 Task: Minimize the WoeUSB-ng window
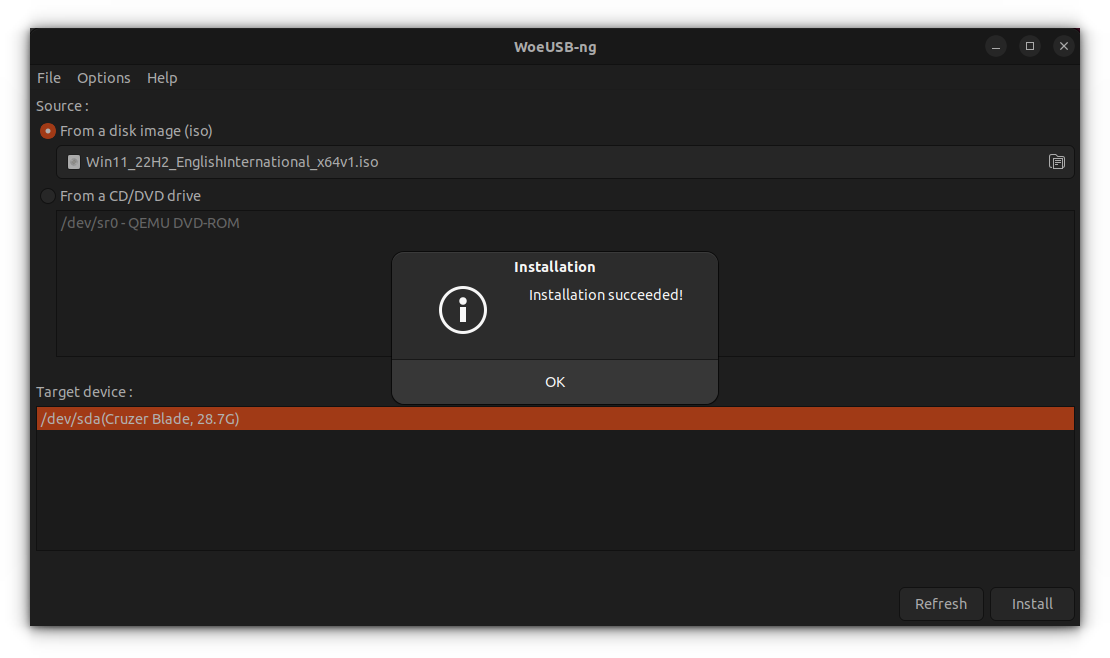point(995,46)
